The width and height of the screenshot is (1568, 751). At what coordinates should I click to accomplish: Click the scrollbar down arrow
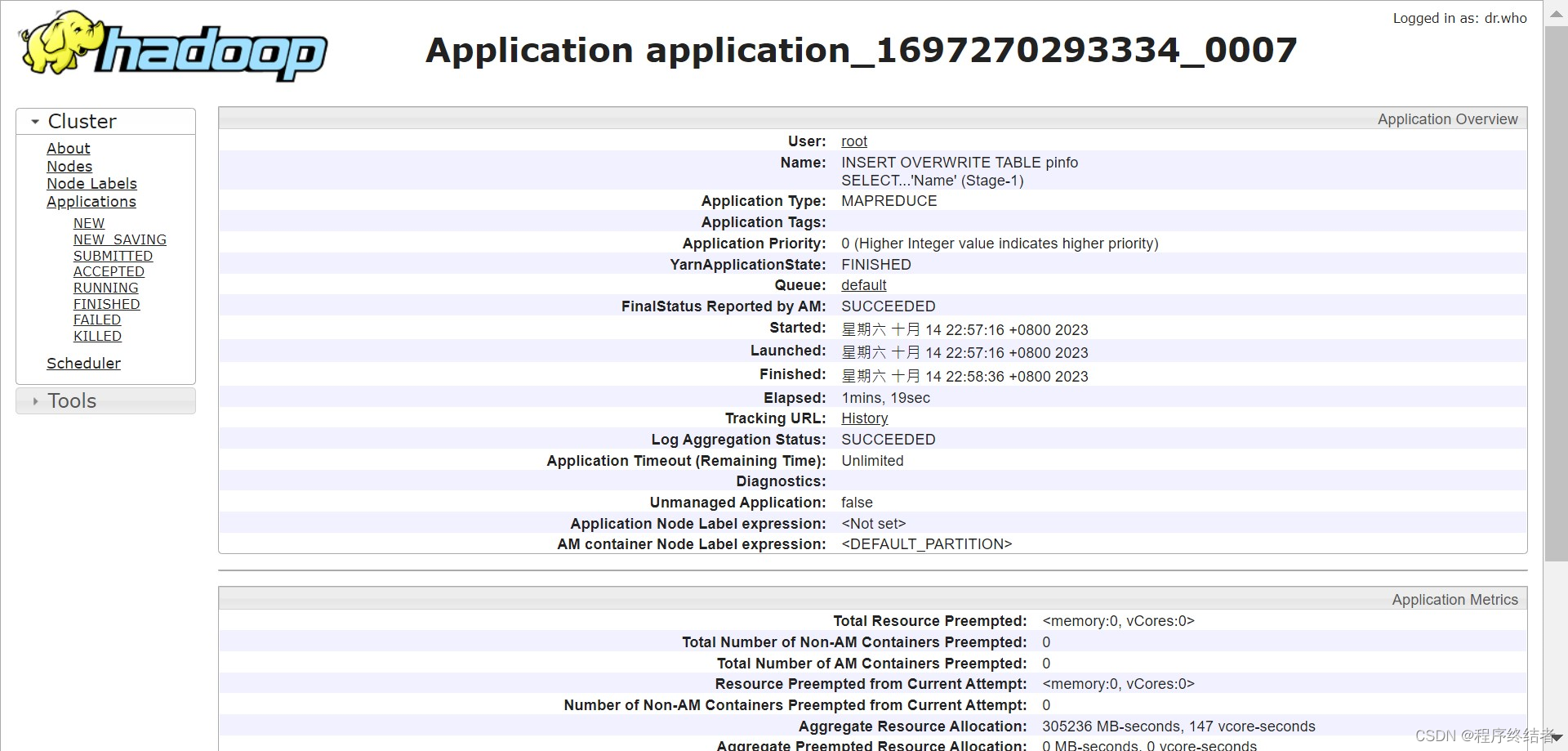click(1556, 738)
